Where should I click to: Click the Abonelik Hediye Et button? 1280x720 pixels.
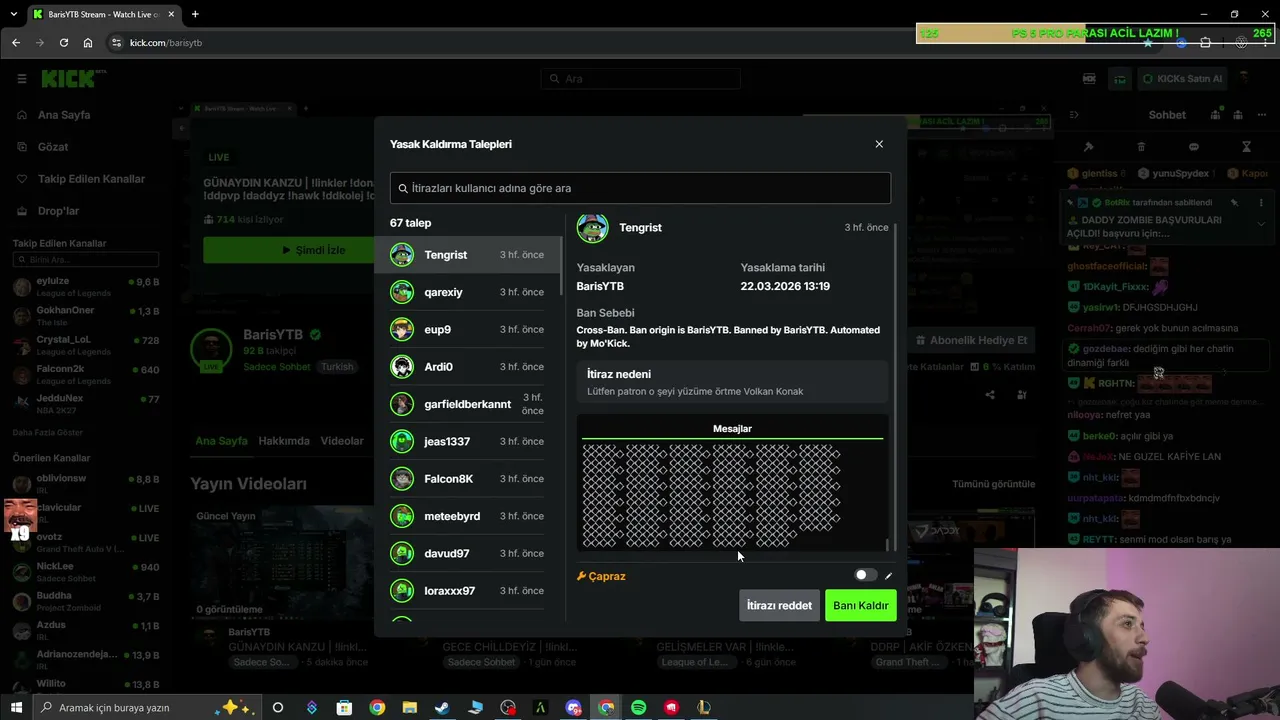(973, 340)
